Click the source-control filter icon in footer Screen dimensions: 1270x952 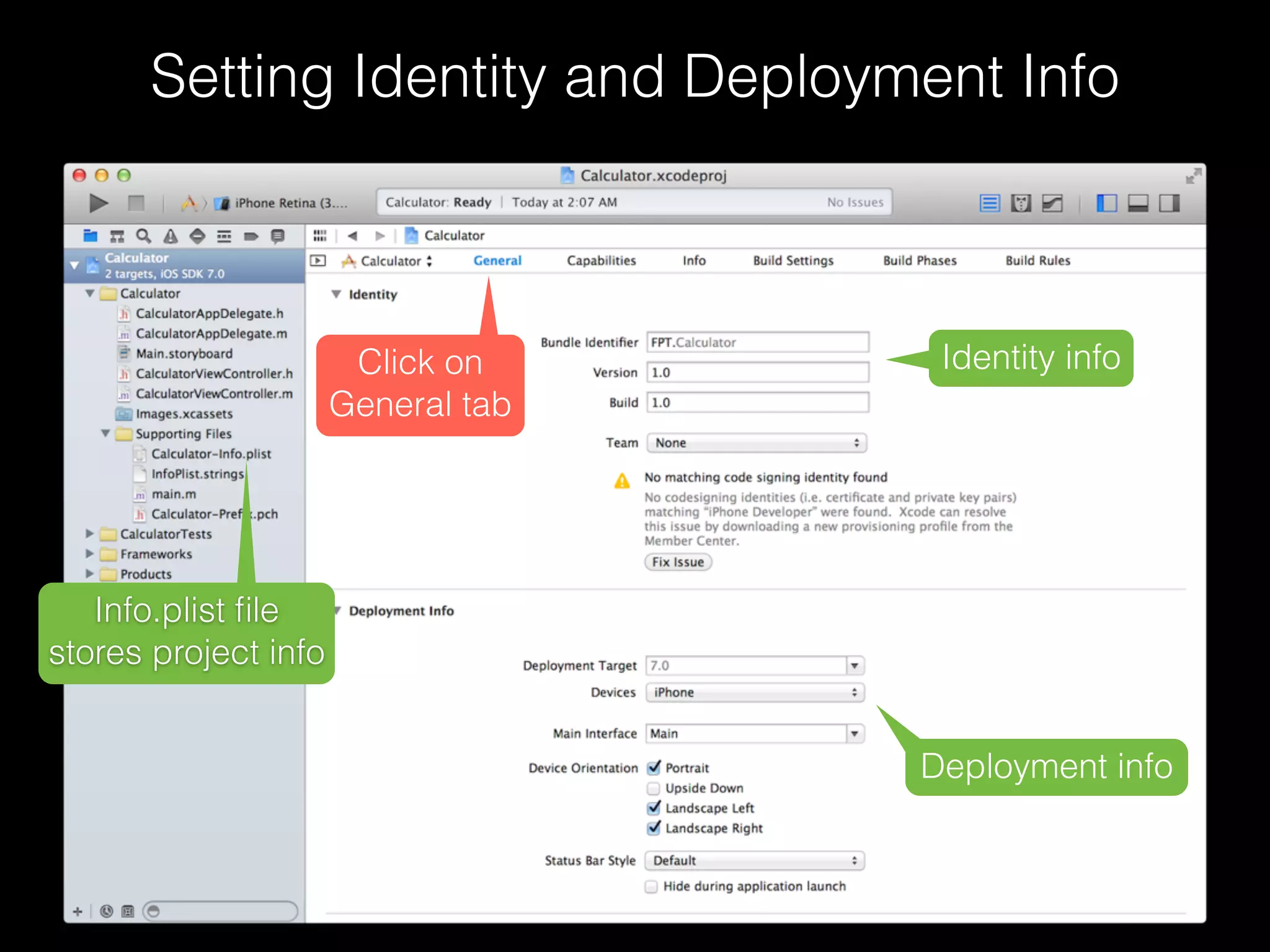(128, 911)
